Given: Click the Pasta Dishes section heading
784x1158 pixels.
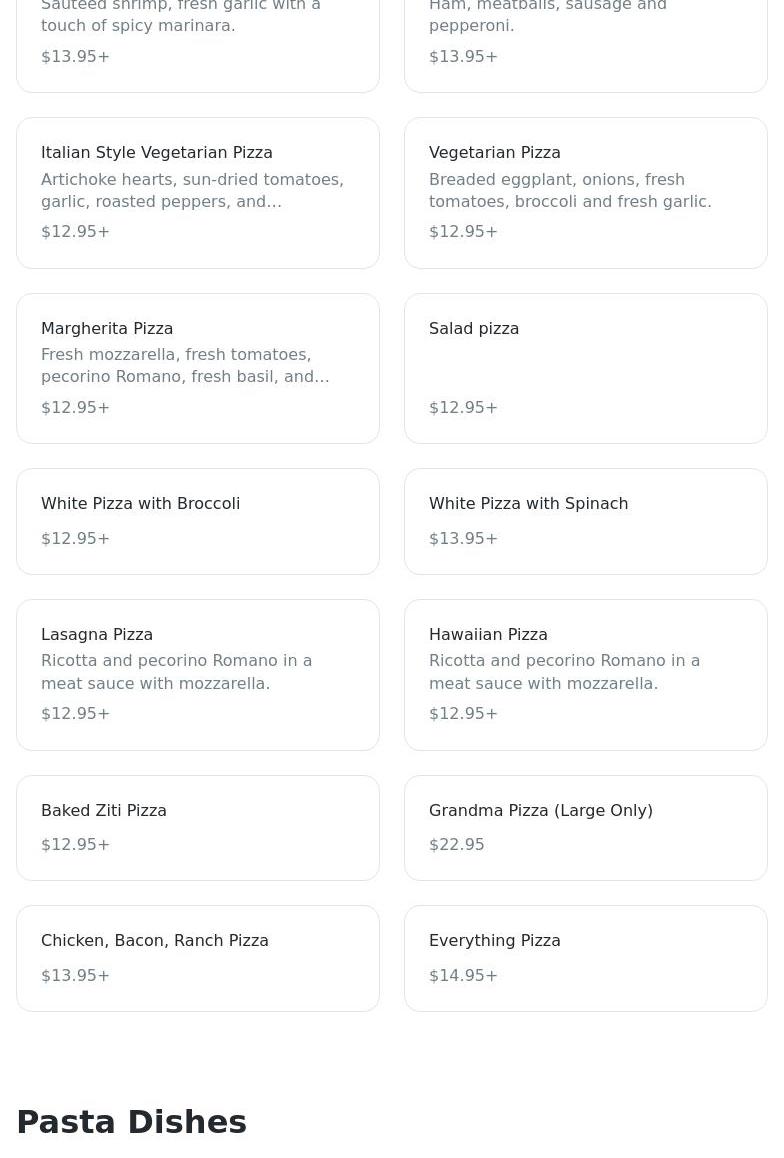Looking at the screenshot, I should pos(131,1122).
